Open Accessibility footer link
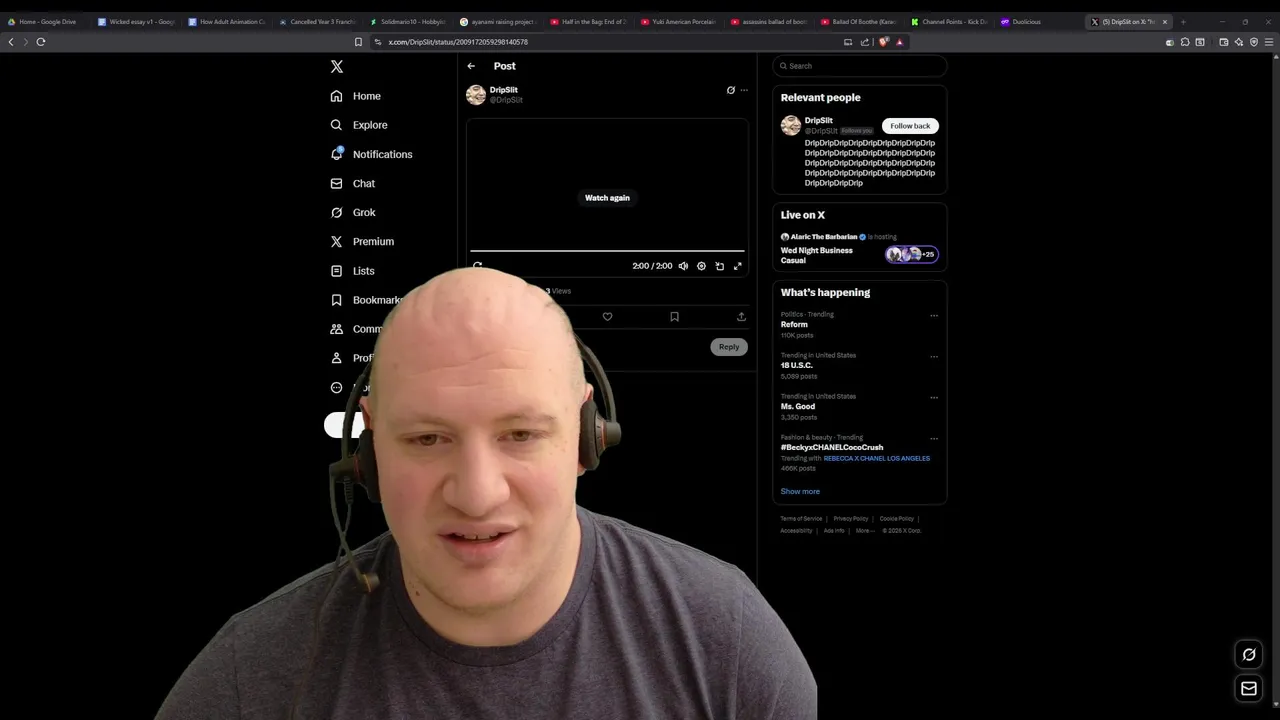The image size is (1280, 720). 796,531
